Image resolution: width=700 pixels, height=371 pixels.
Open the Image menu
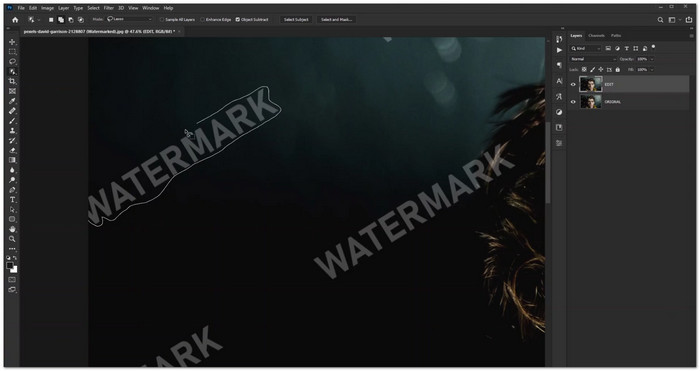[47, 8]
